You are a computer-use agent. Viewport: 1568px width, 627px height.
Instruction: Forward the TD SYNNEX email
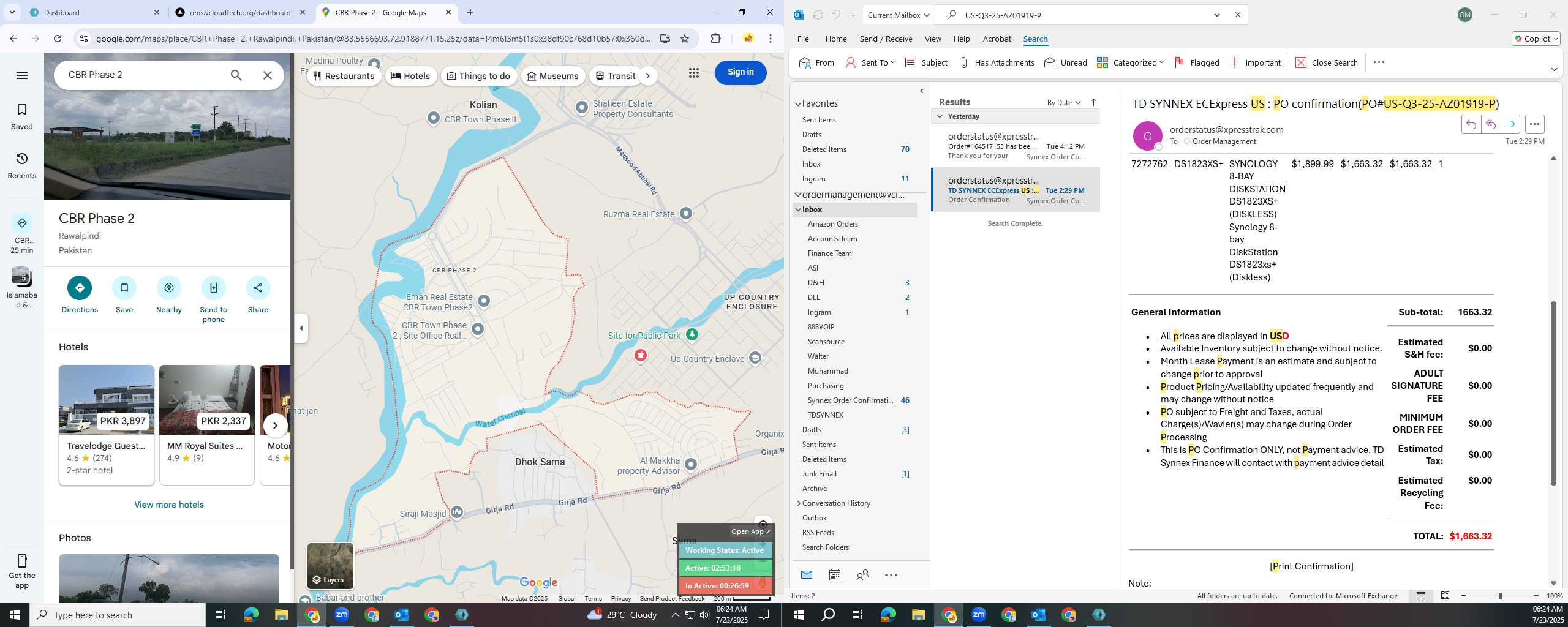click(1510, 124)
